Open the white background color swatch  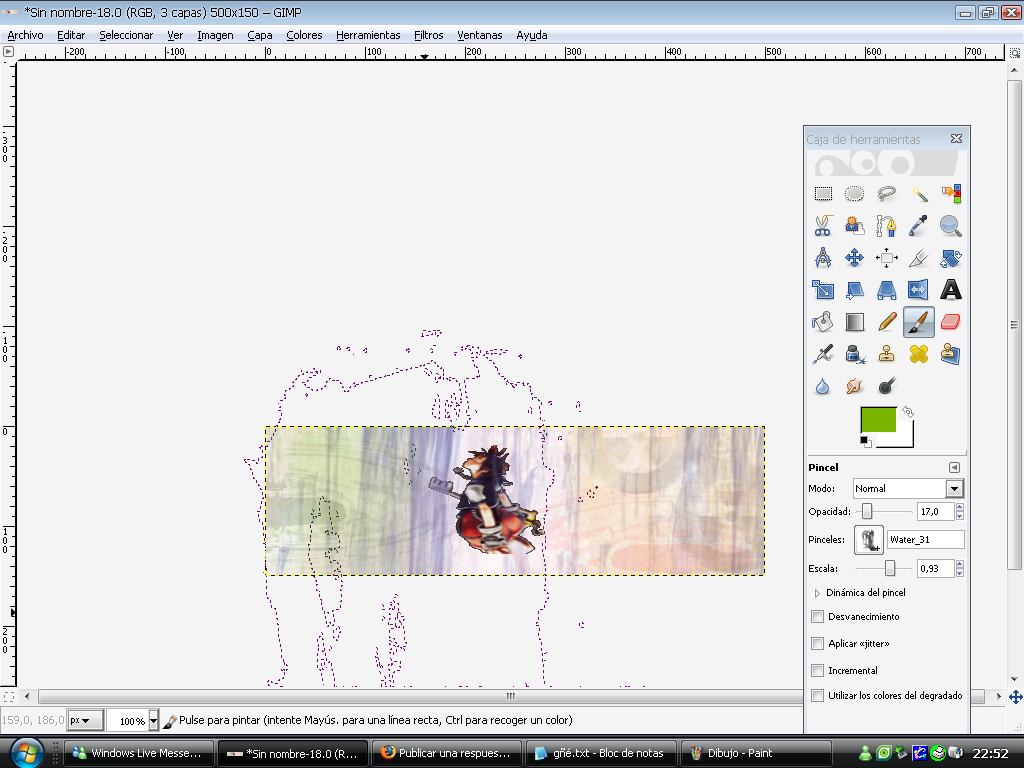[x=905, y=439]
